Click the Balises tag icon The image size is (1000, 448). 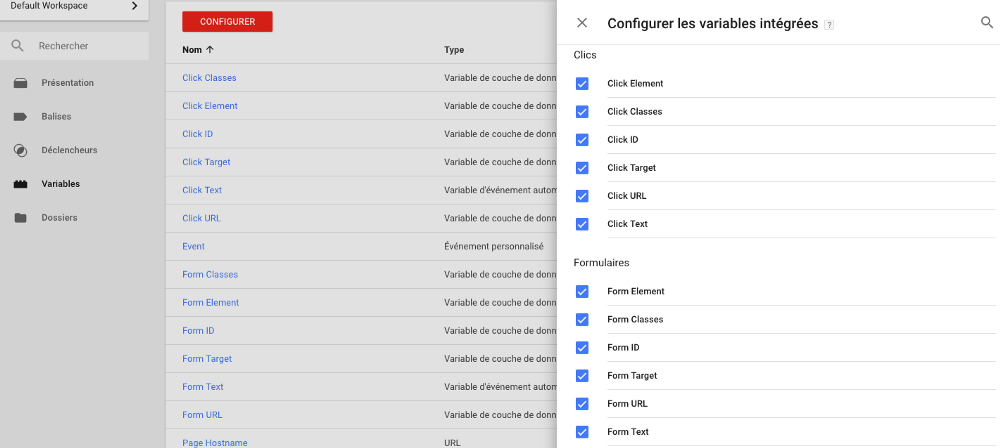pyautogui.click(x=20, y=117)
